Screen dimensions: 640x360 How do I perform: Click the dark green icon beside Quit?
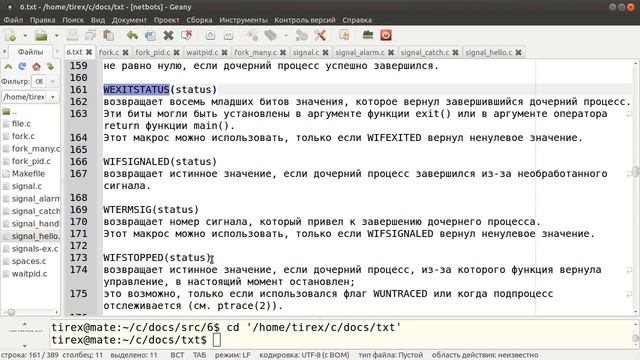click(x=368, y=36)
